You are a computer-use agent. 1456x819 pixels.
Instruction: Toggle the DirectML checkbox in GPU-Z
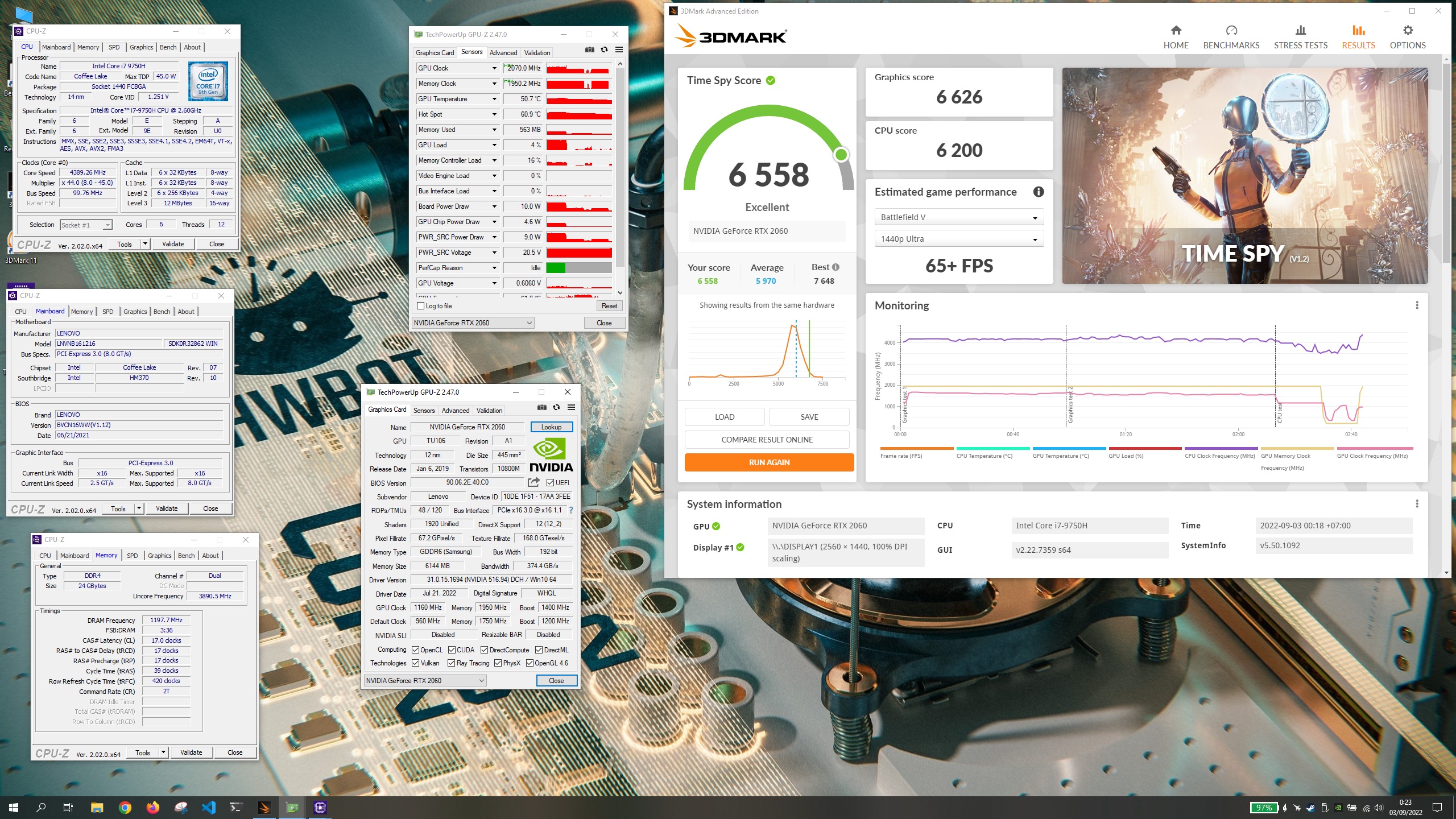click(539, 650)
